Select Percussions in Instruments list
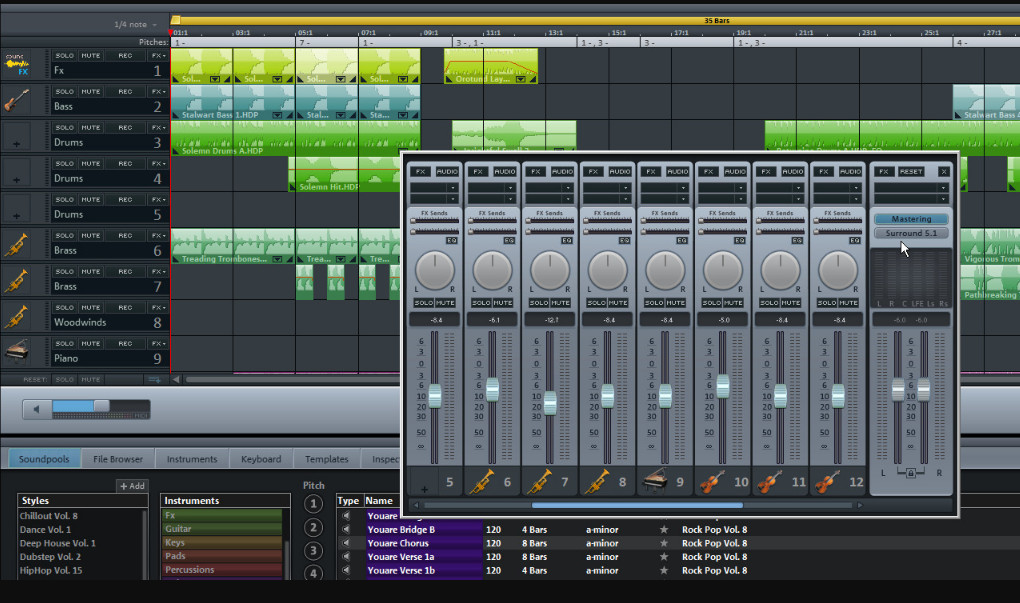The width and height of the screenshot is (1020, 603). [x=221, y=570]
